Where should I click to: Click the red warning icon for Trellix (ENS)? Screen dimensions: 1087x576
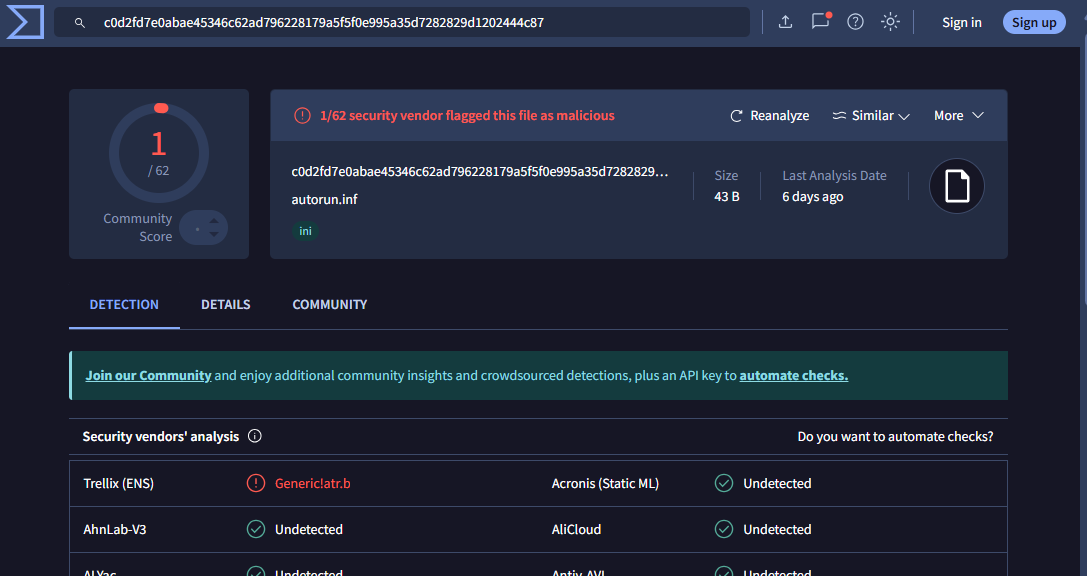click(256, 483)
